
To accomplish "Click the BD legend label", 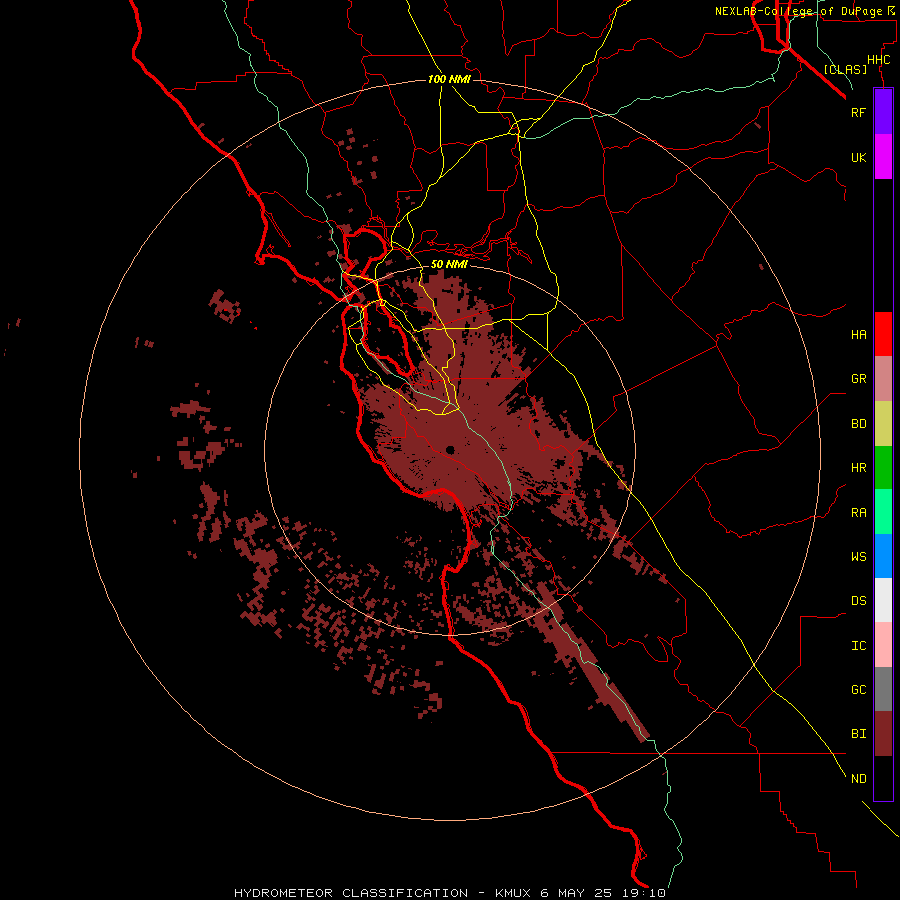I will click(858, 424).
